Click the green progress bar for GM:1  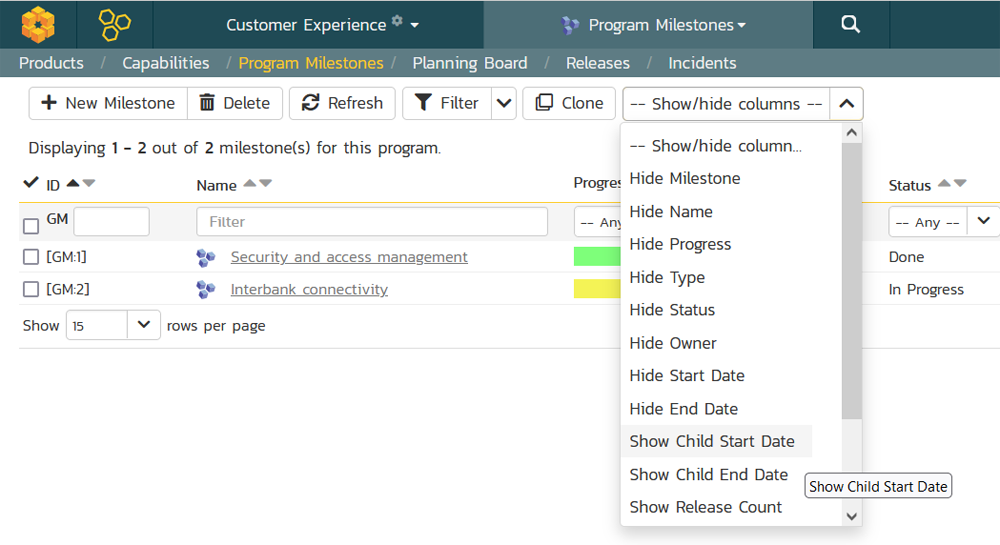tap(597, 257)
